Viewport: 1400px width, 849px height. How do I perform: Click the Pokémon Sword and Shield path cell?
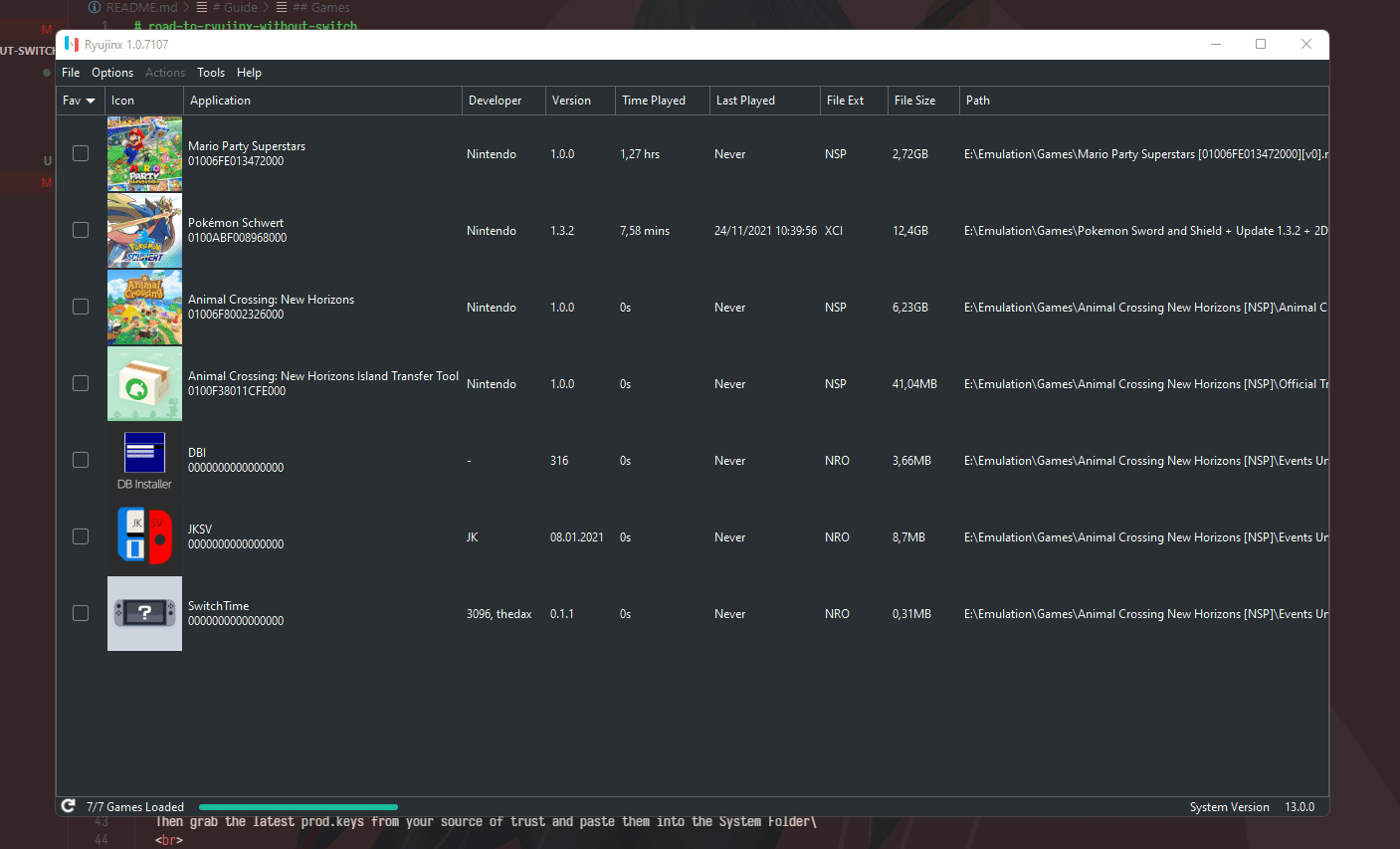[x=1145, y=231]
